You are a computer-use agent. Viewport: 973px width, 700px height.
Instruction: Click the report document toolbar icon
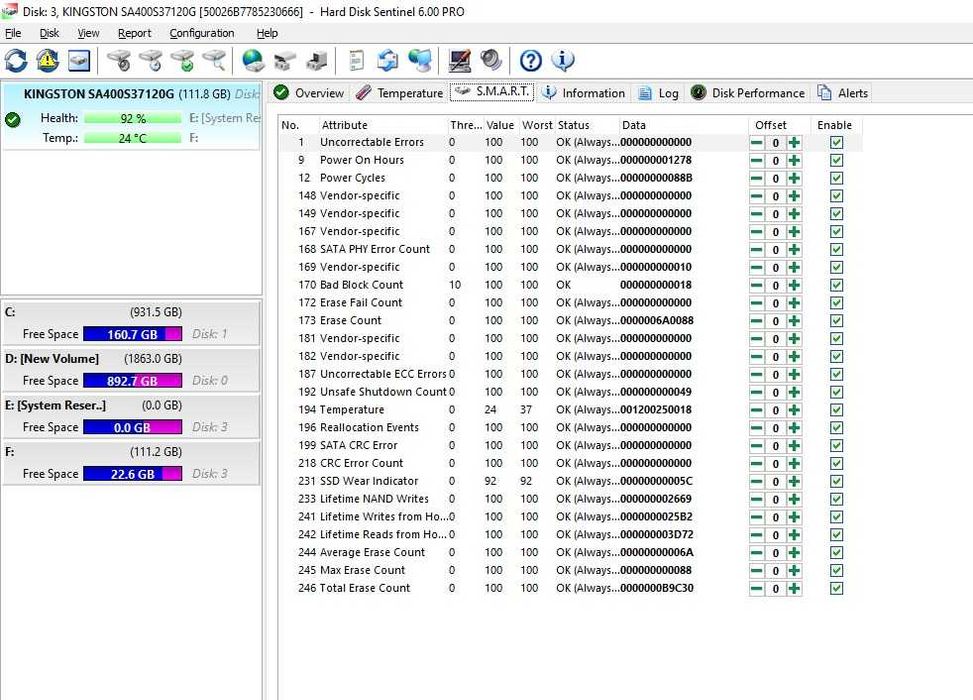pos(356,61)
